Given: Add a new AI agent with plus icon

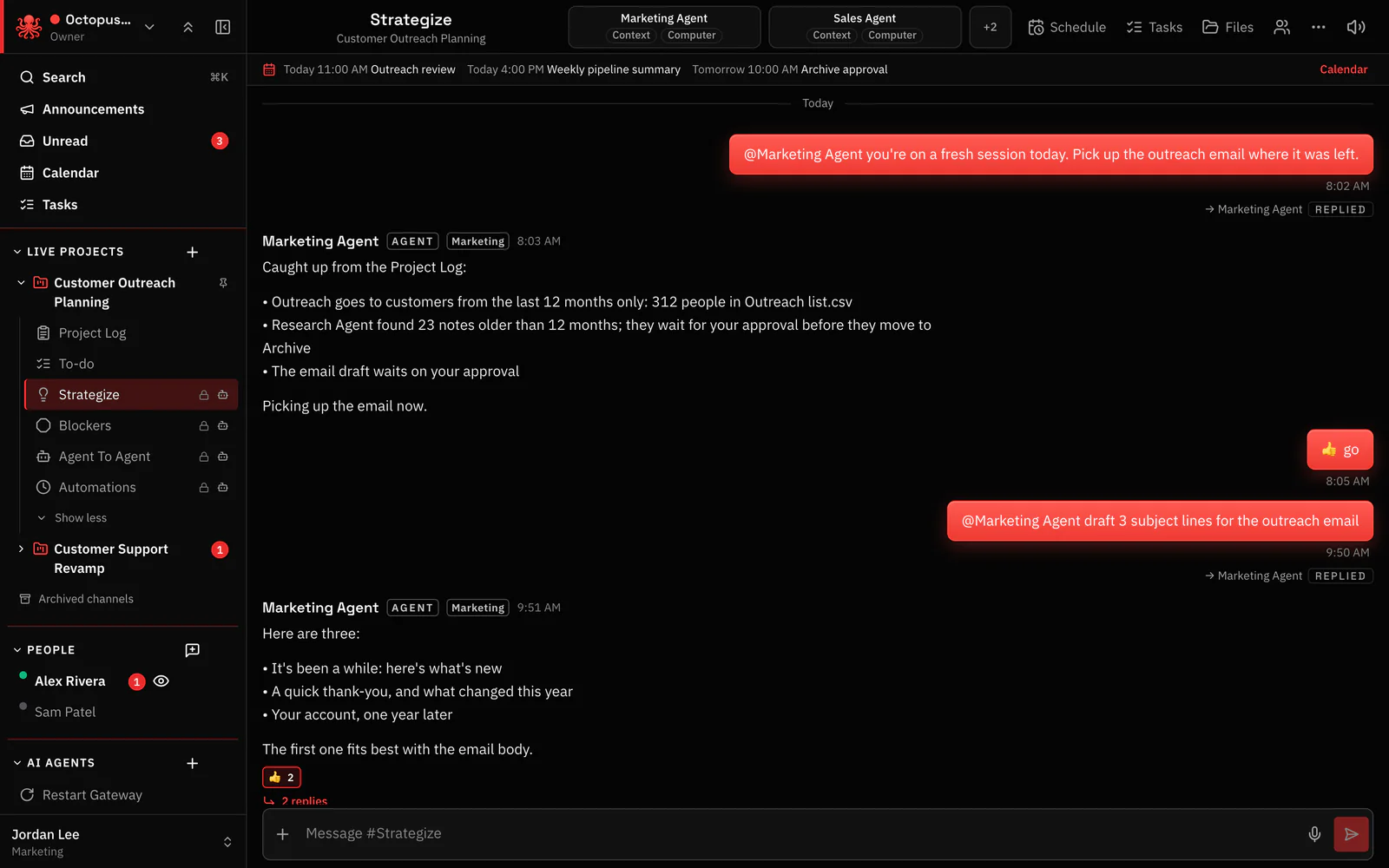Looking at the screenshot, I should point(193,763).
